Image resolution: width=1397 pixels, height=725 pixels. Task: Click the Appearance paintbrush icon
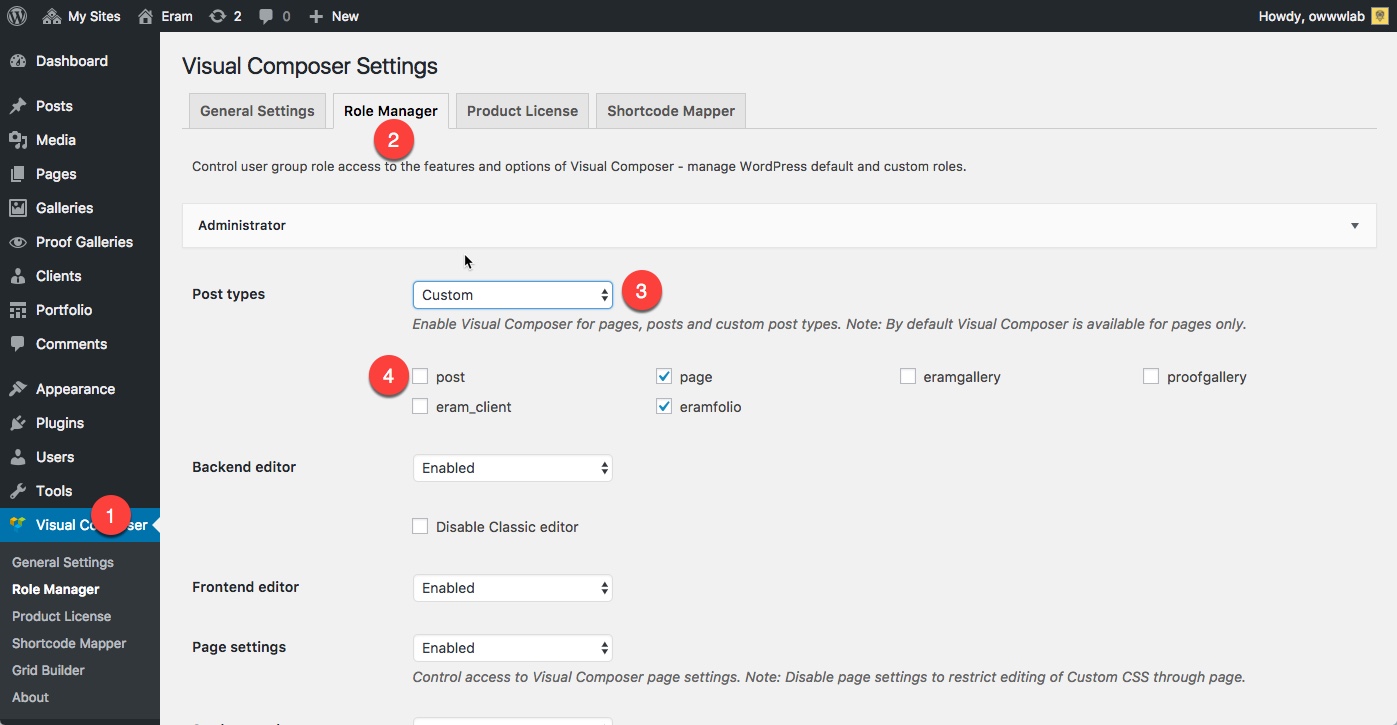click(18, 389)
